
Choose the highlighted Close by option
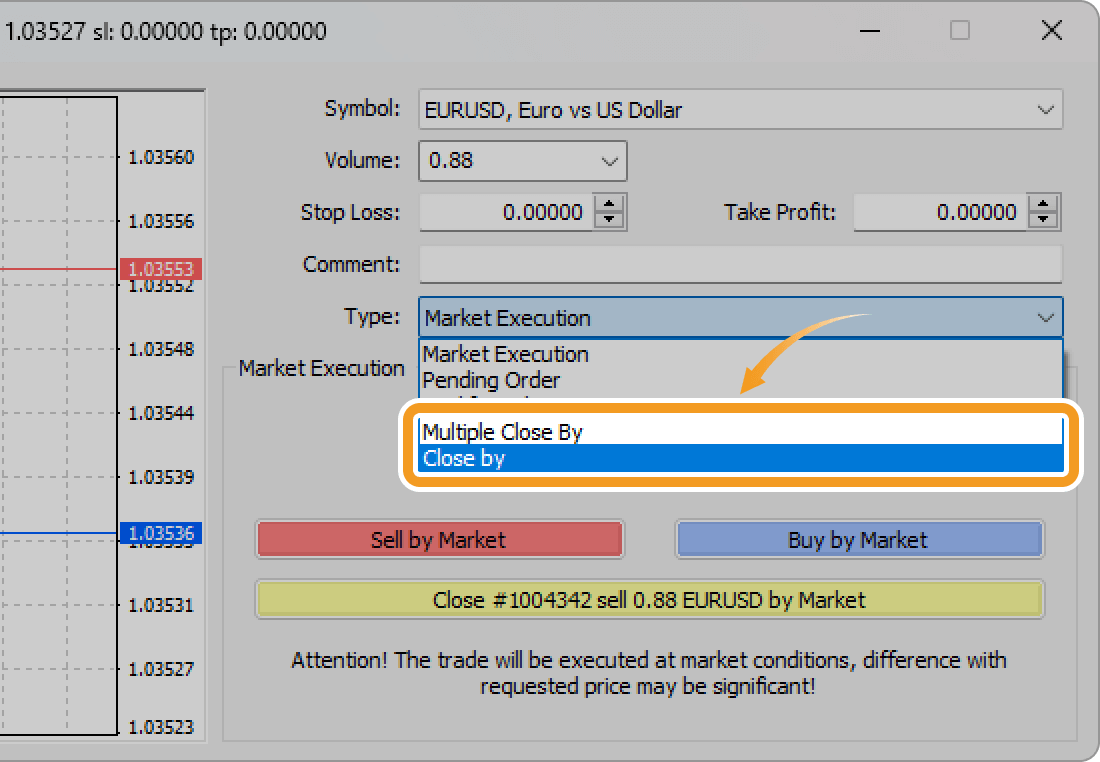(x=464, y=458)
